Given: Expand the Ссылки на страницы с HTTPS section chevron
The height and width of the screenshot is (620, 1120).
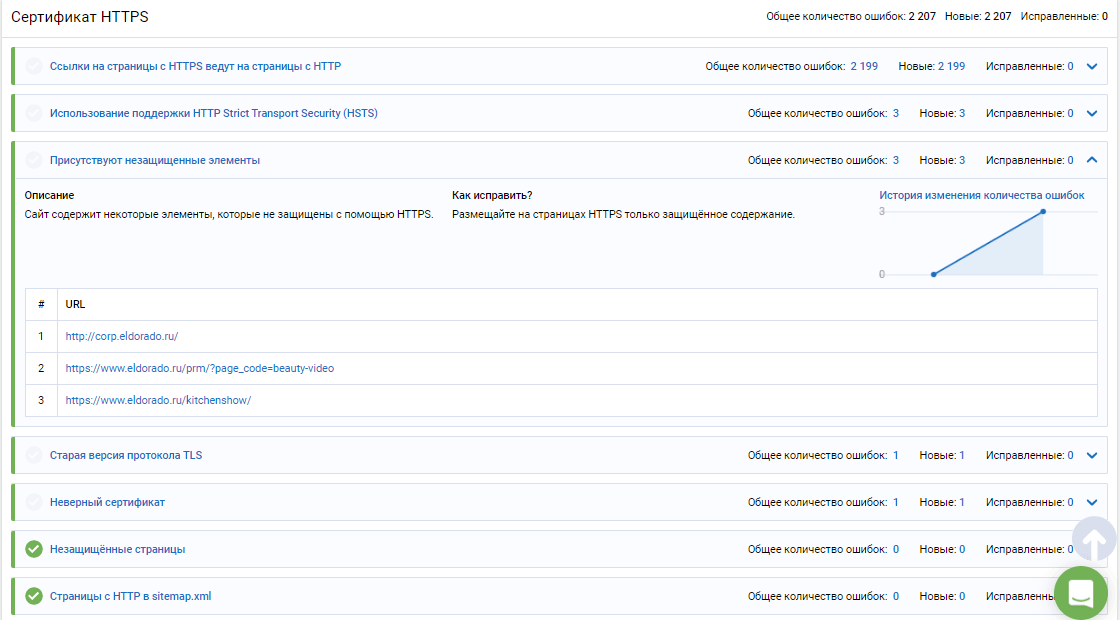Looking at the screenshot, I should tap(1091, 66).
